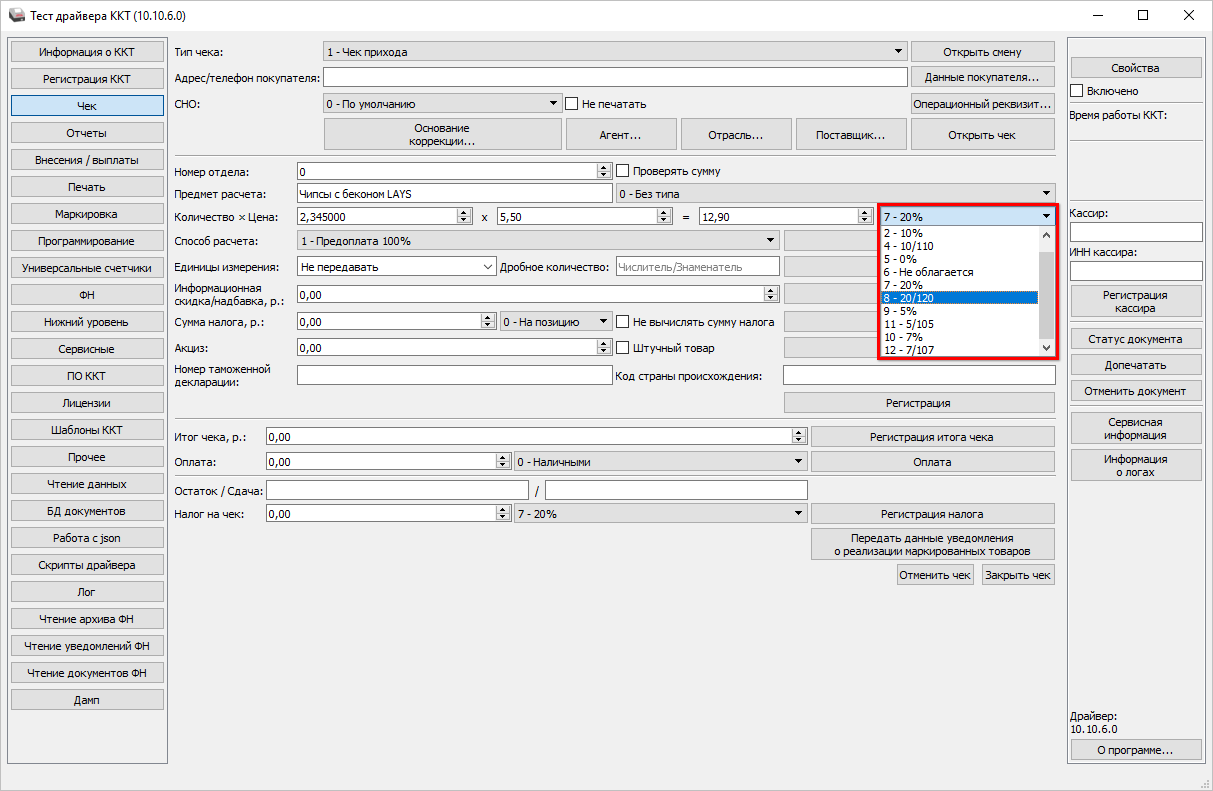Click 'Номер отдела' spinner arrows
Image resolution: width=1213 pixels, height=791 pixels.
tap(603, 171)
